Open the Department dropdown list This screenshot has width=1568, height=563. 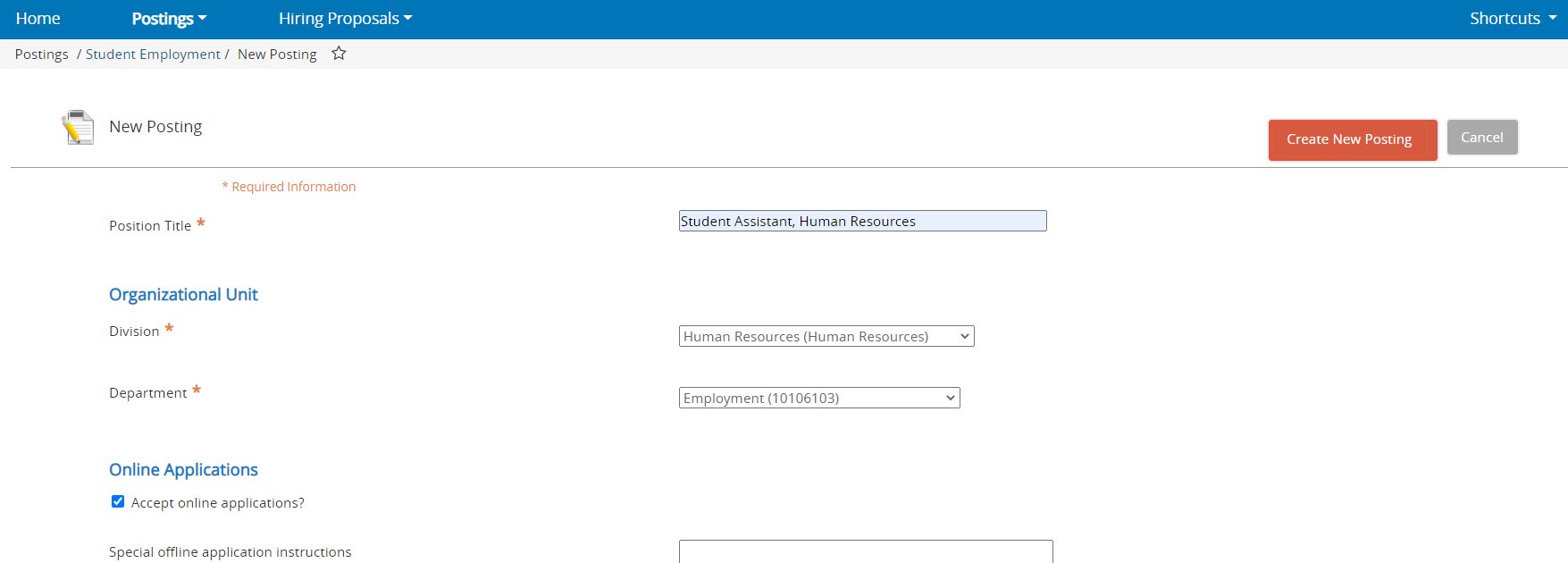(818, 399)
